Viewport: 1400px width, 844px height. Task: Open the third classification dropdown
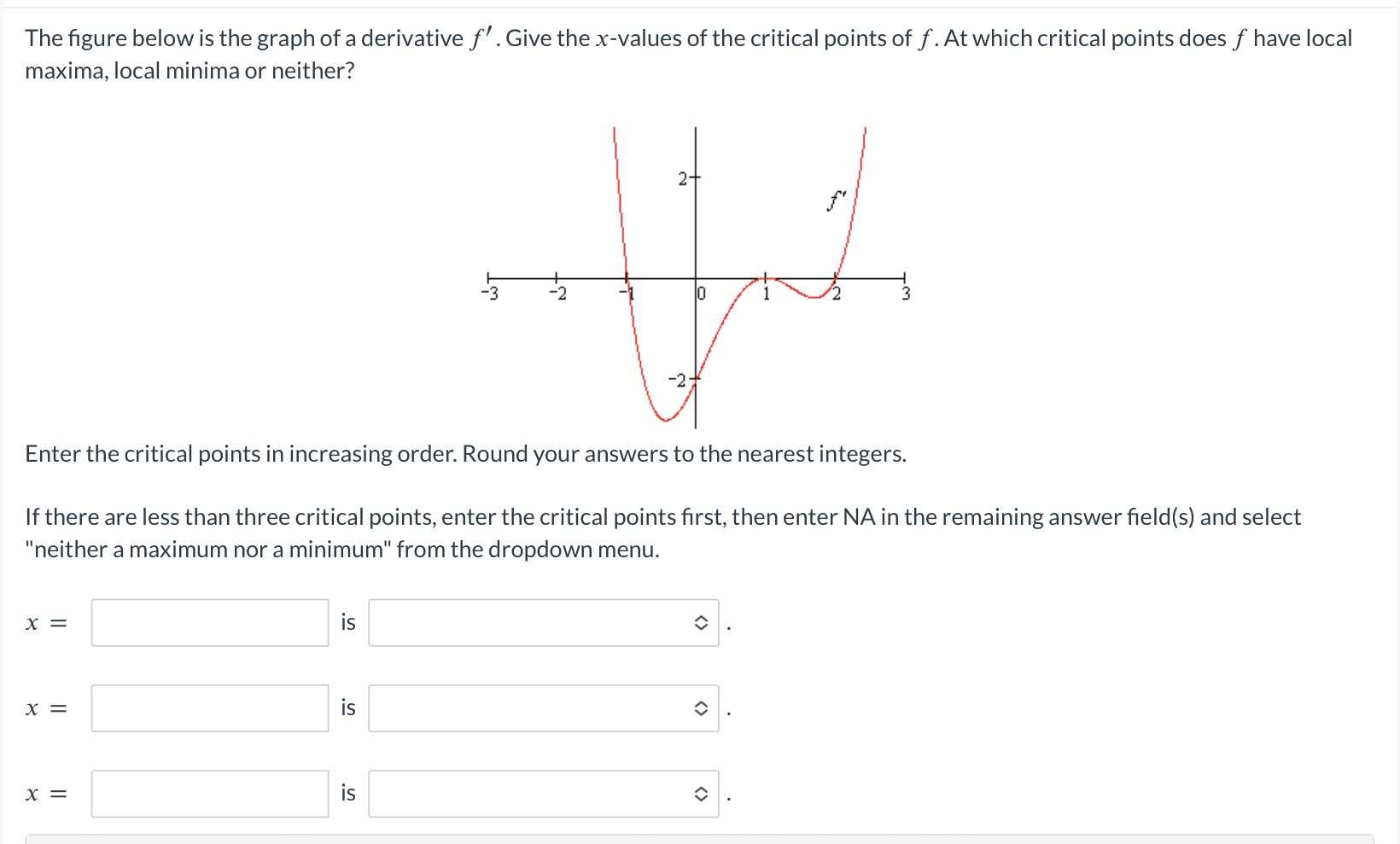[x=543, y=794]
